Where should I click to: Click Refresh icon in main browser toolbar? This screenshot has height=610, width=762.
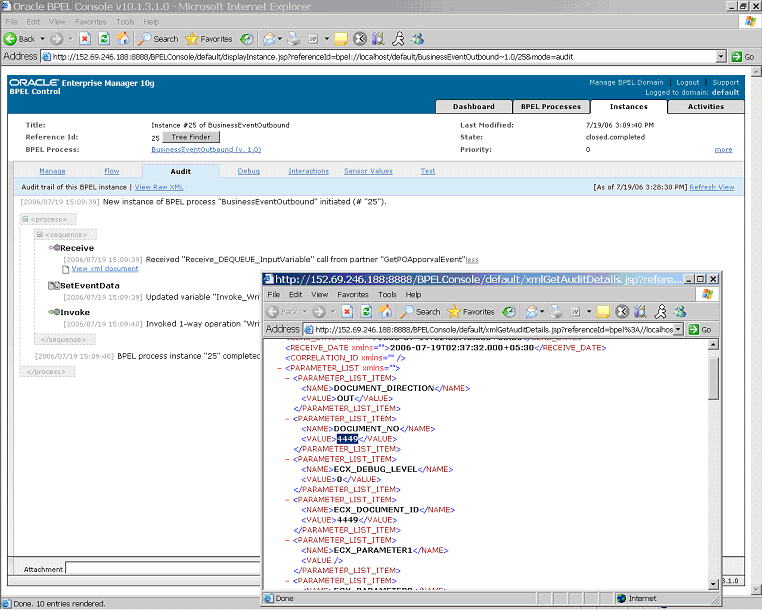tap(104, 39)
